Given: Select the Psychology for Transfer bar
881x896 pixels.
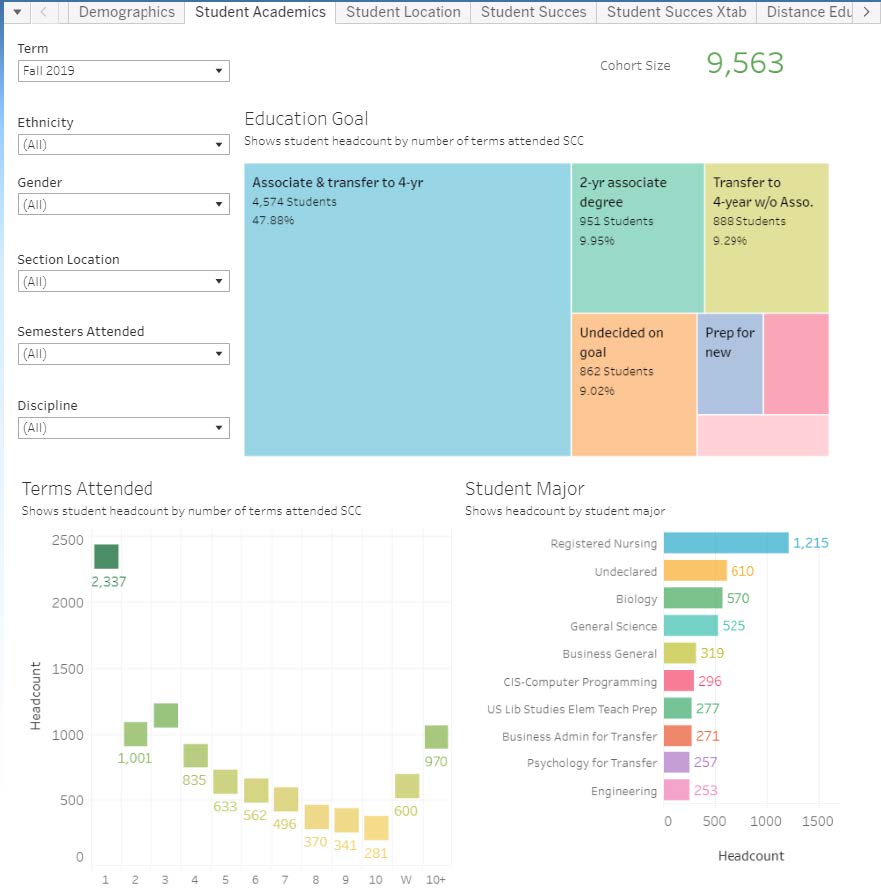Looking at the screenshot, I should (x=676, y=762).
